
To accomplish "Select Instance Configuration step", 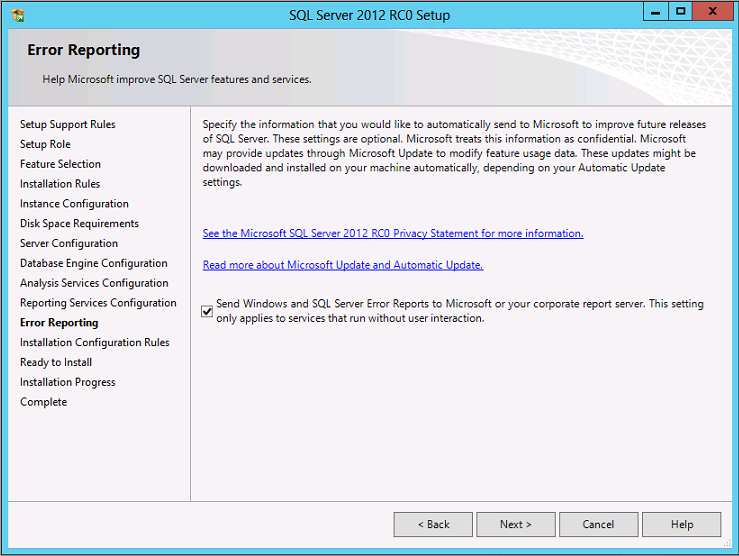I will (x=74, y=204).
